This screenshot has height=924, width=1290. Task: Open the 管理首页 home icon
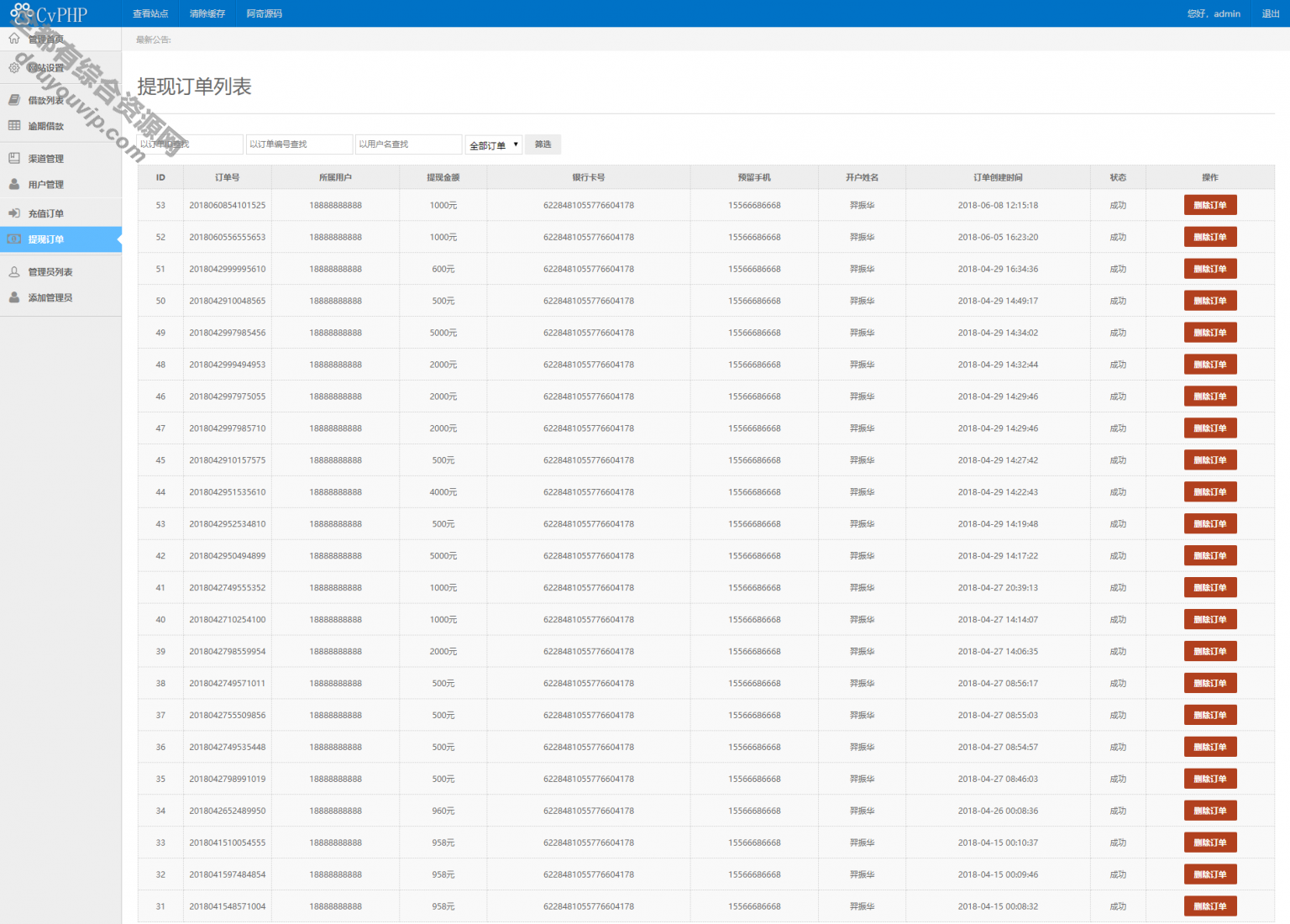[14, 39]
